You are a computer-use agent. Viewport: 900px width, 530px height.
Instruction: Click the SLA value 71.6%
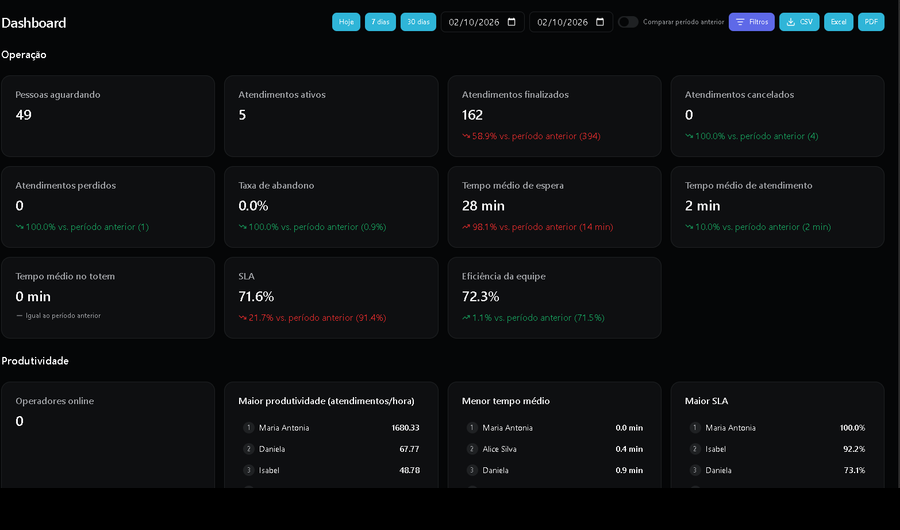click(x=256, y=296)
